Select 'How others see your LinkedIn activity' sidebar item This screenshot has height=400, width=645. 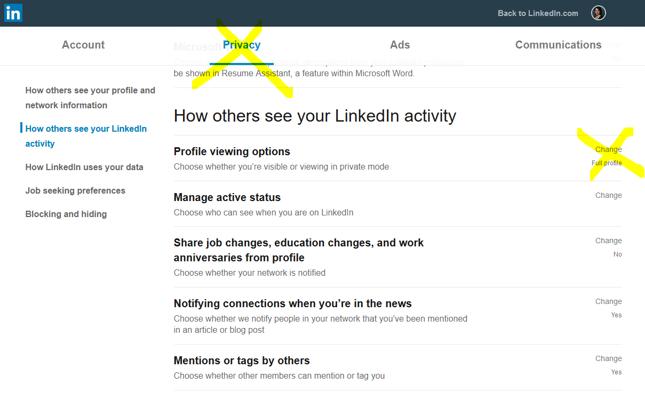point(86,136)
